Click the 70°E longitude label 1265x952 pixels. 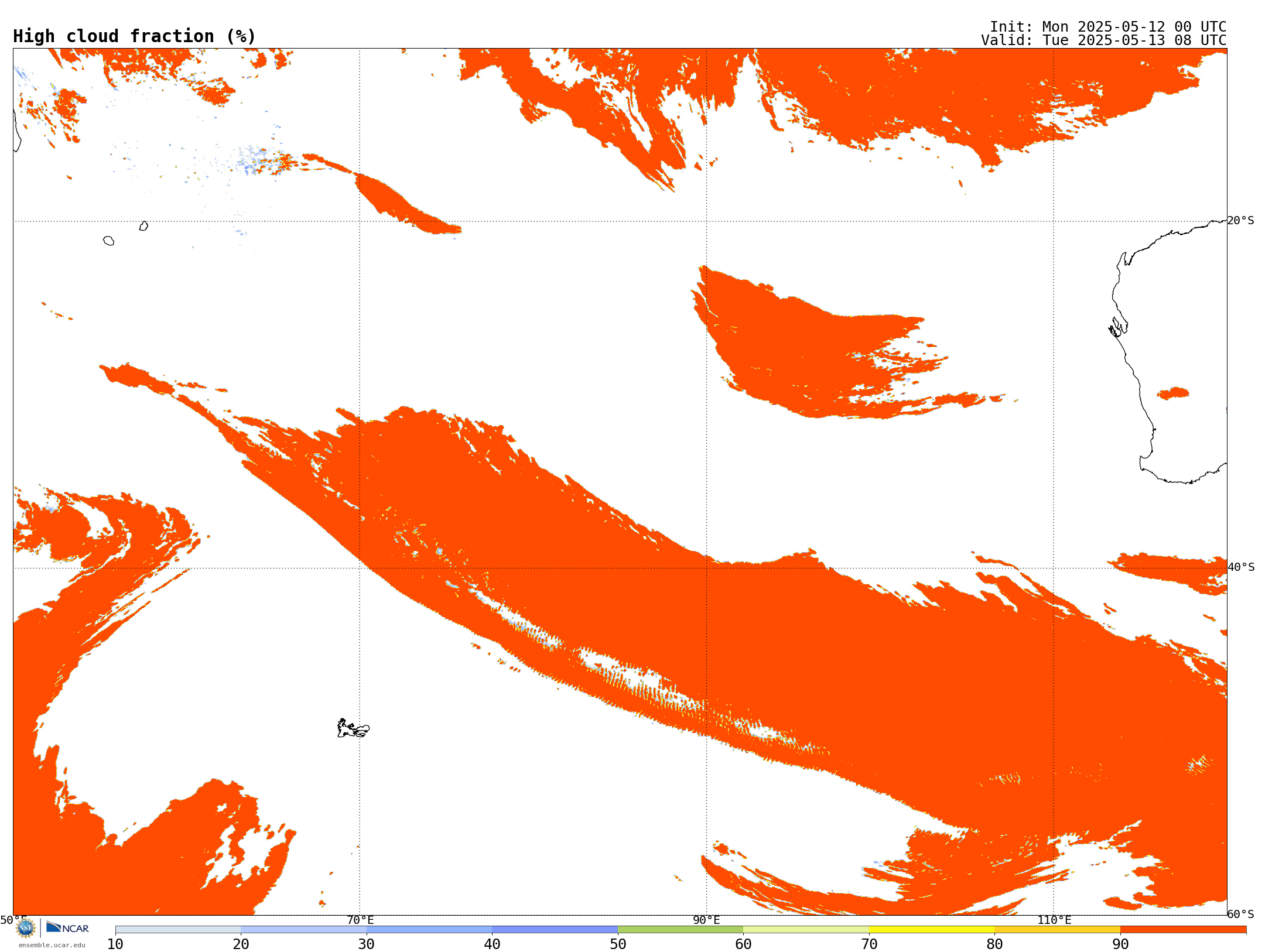tap(360, 920)
